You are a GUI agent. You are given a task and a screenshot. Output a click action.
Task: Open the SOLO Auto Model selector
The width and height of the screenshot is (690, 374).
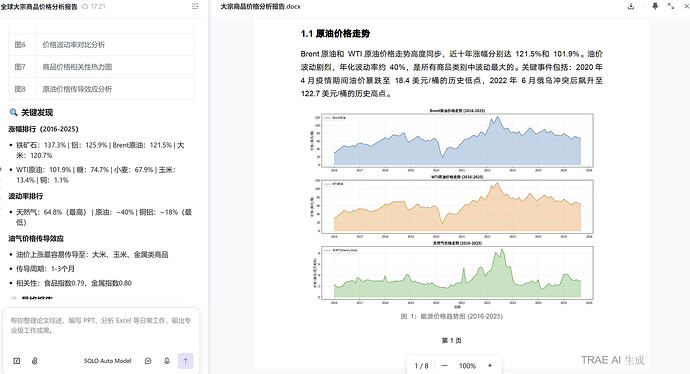(107, 361)
